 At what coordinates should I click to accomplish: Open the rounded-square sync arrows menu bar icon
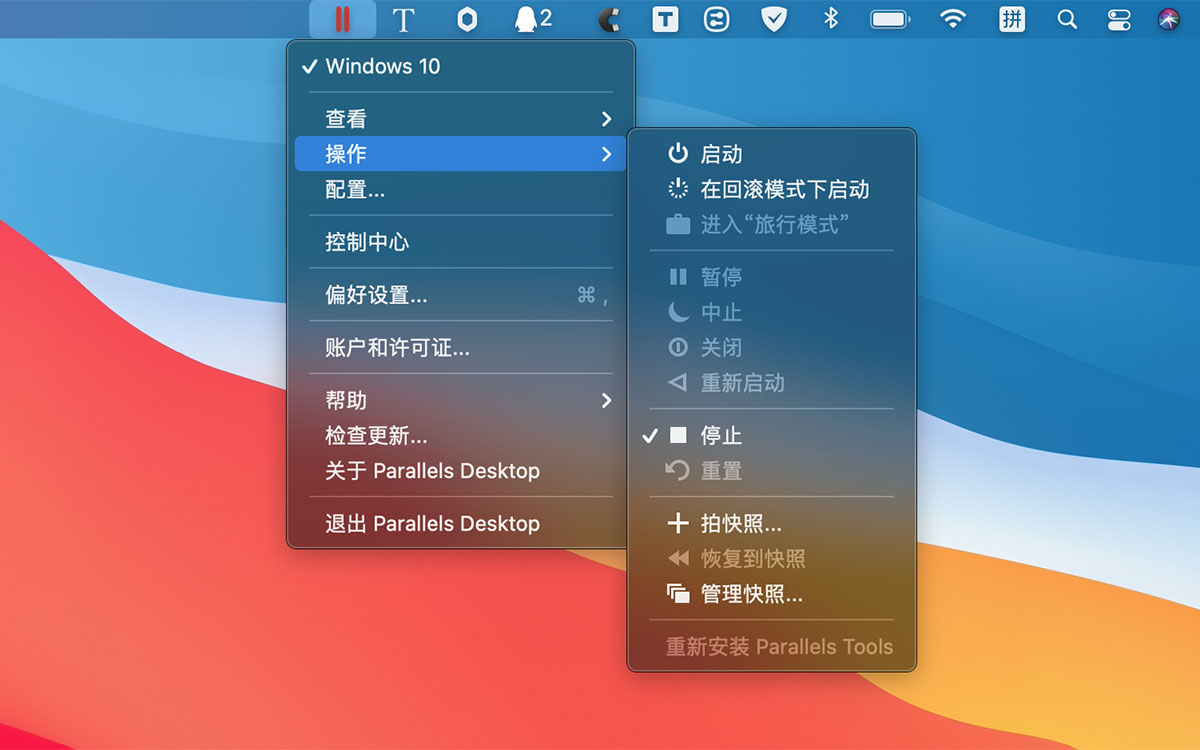716,19
